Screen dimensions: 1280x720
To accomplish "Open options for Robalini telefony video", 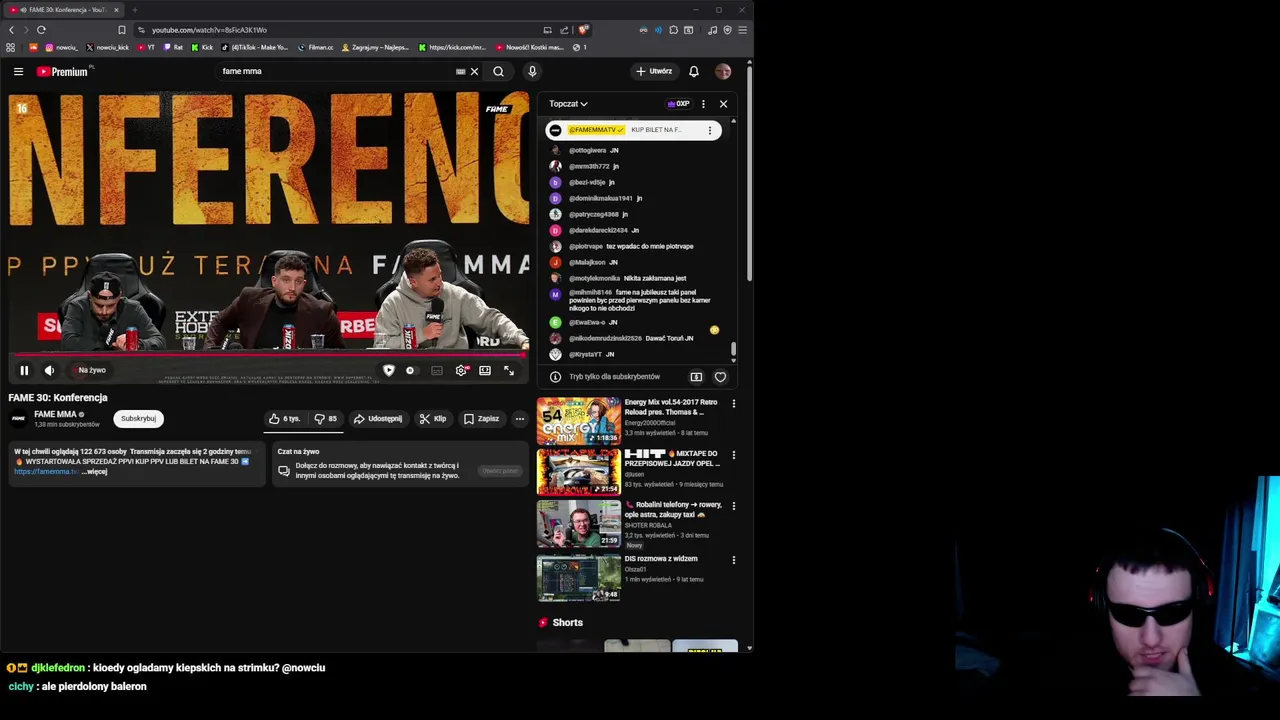I will pos(734,506).
